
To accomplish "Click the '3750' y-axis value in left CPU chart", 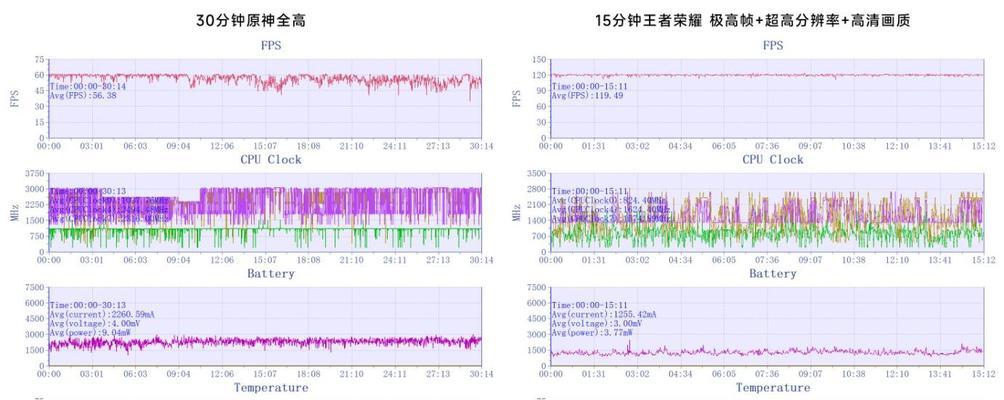I will [34, 173].
